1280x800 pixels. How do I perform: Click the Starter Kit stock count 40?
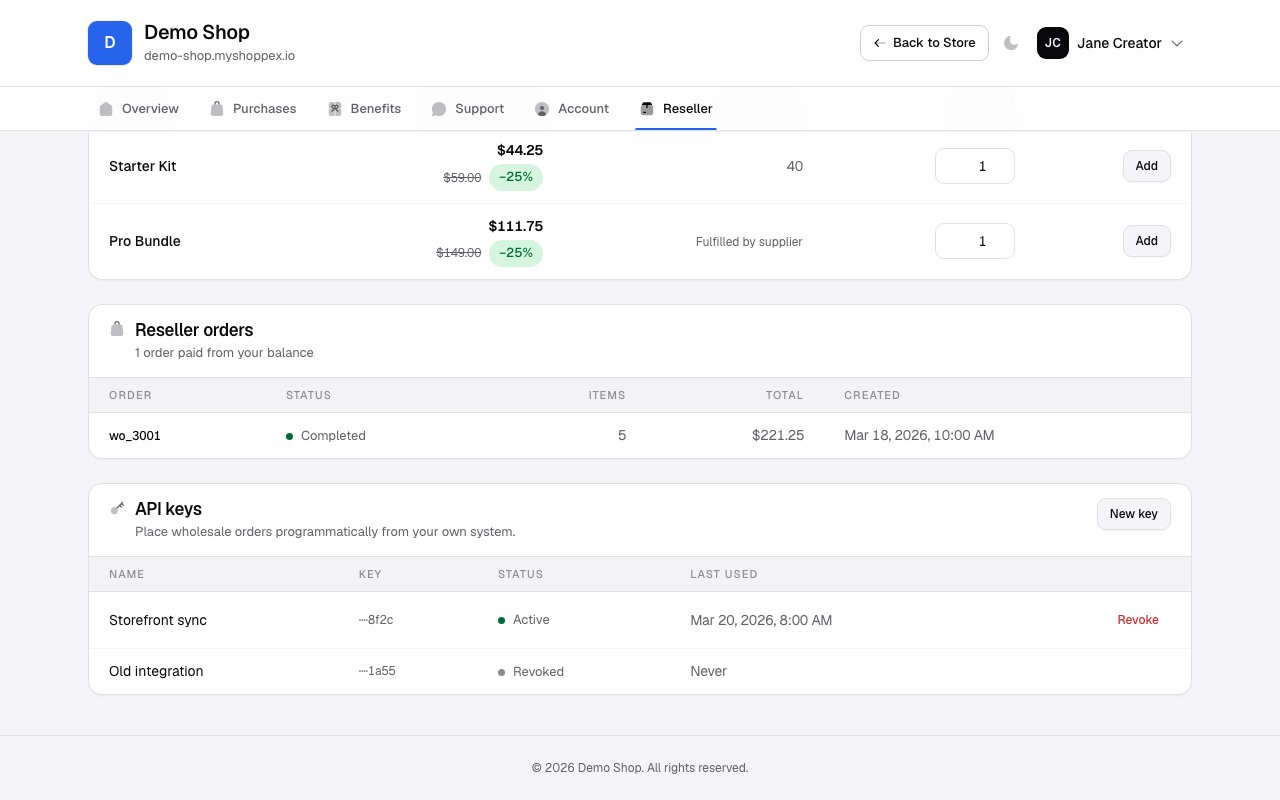coord(794,166)
